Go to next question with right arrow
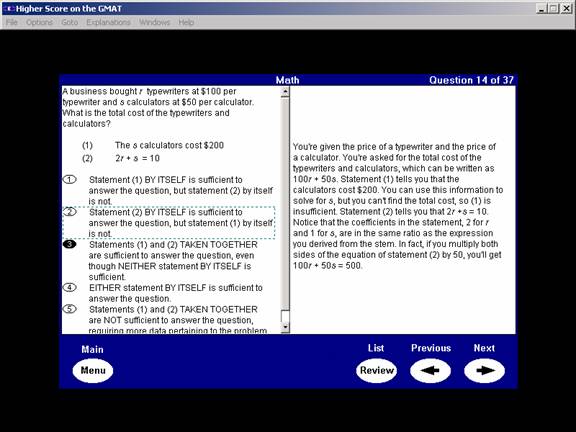This screenshot has height=432, width=576. (x=484, y=371)
